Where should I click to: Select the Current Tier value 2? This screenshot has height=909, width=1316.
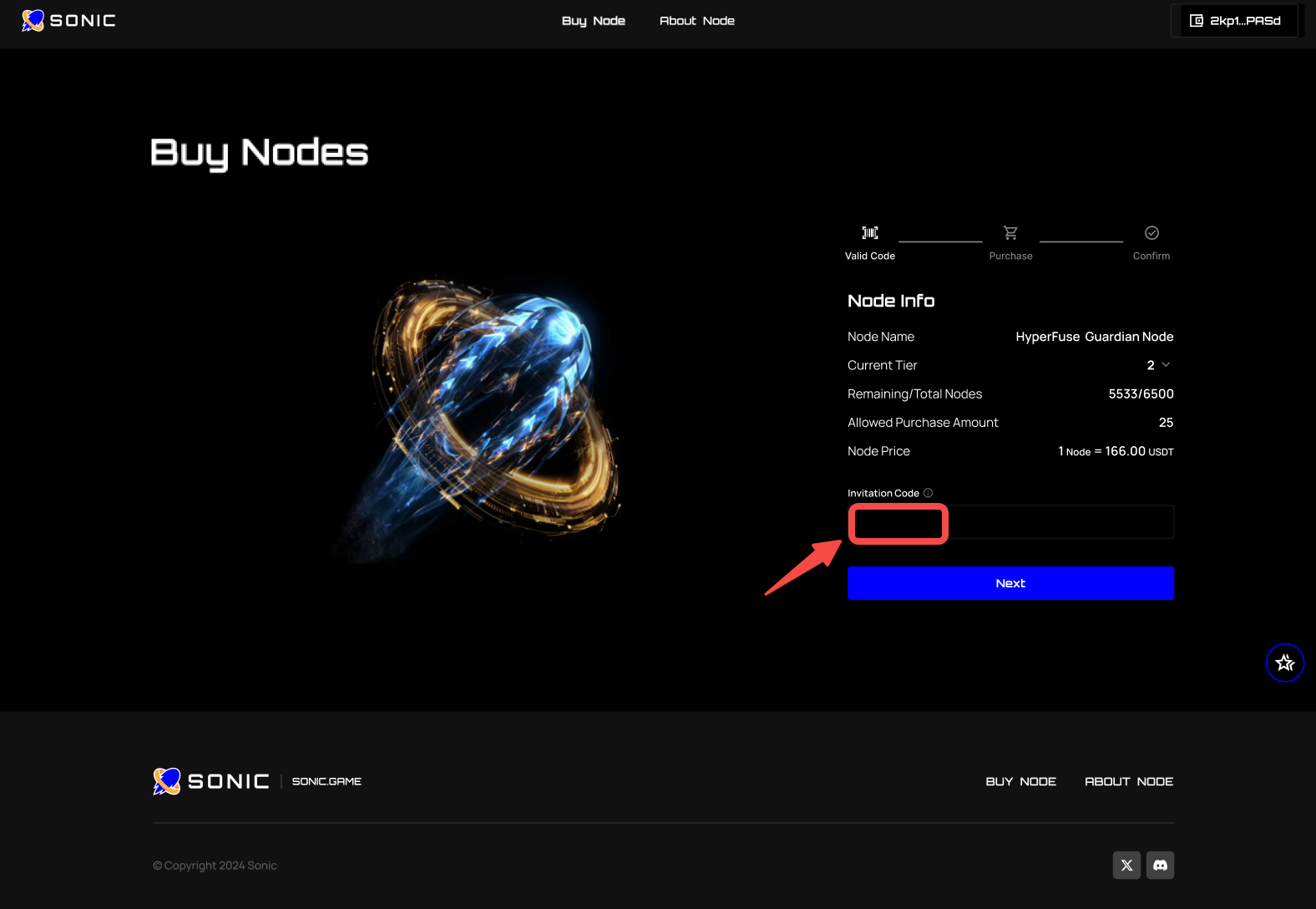pos(1151,365)
